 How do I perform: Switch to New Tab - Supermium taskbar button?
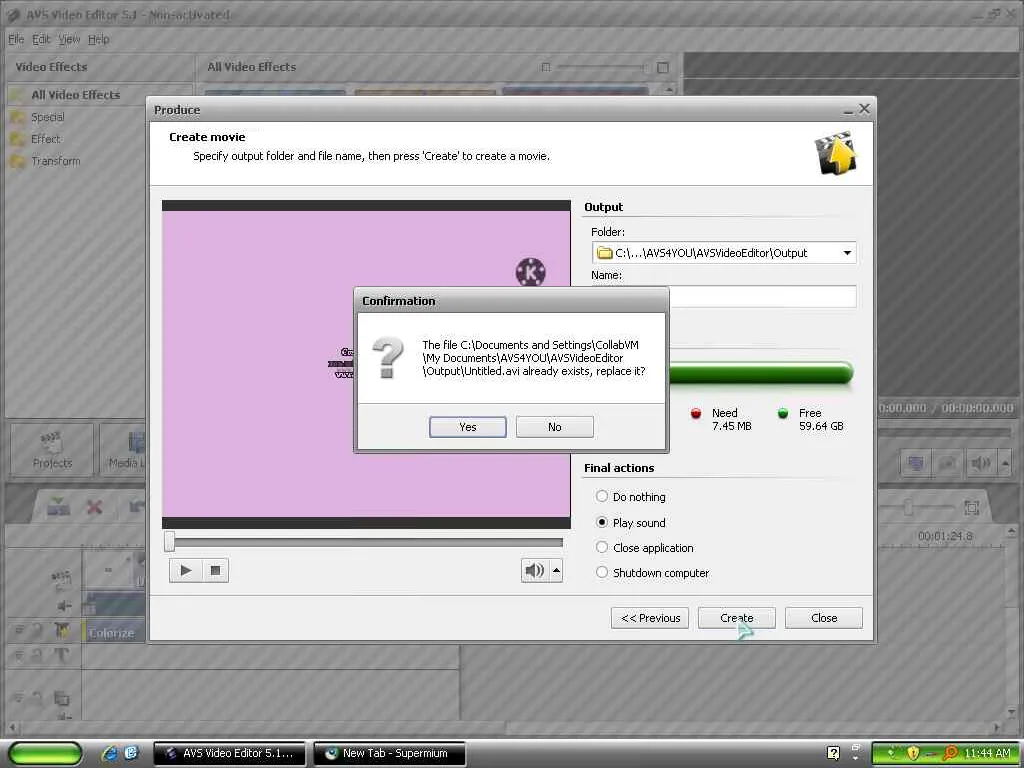click(389, 753)
